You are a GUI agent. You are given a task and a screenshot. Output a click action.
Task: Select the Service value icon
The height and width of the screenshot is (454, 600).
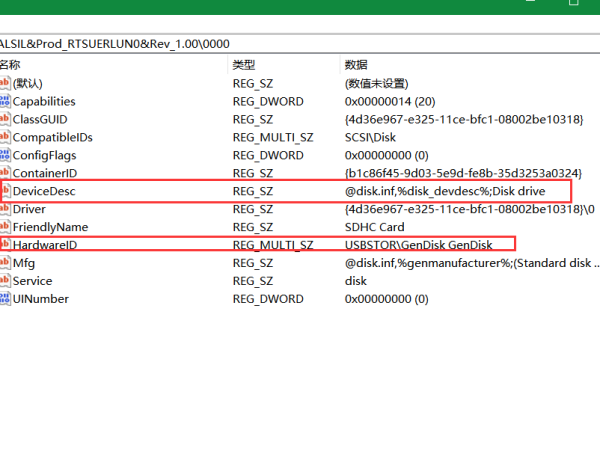point(4,281)
